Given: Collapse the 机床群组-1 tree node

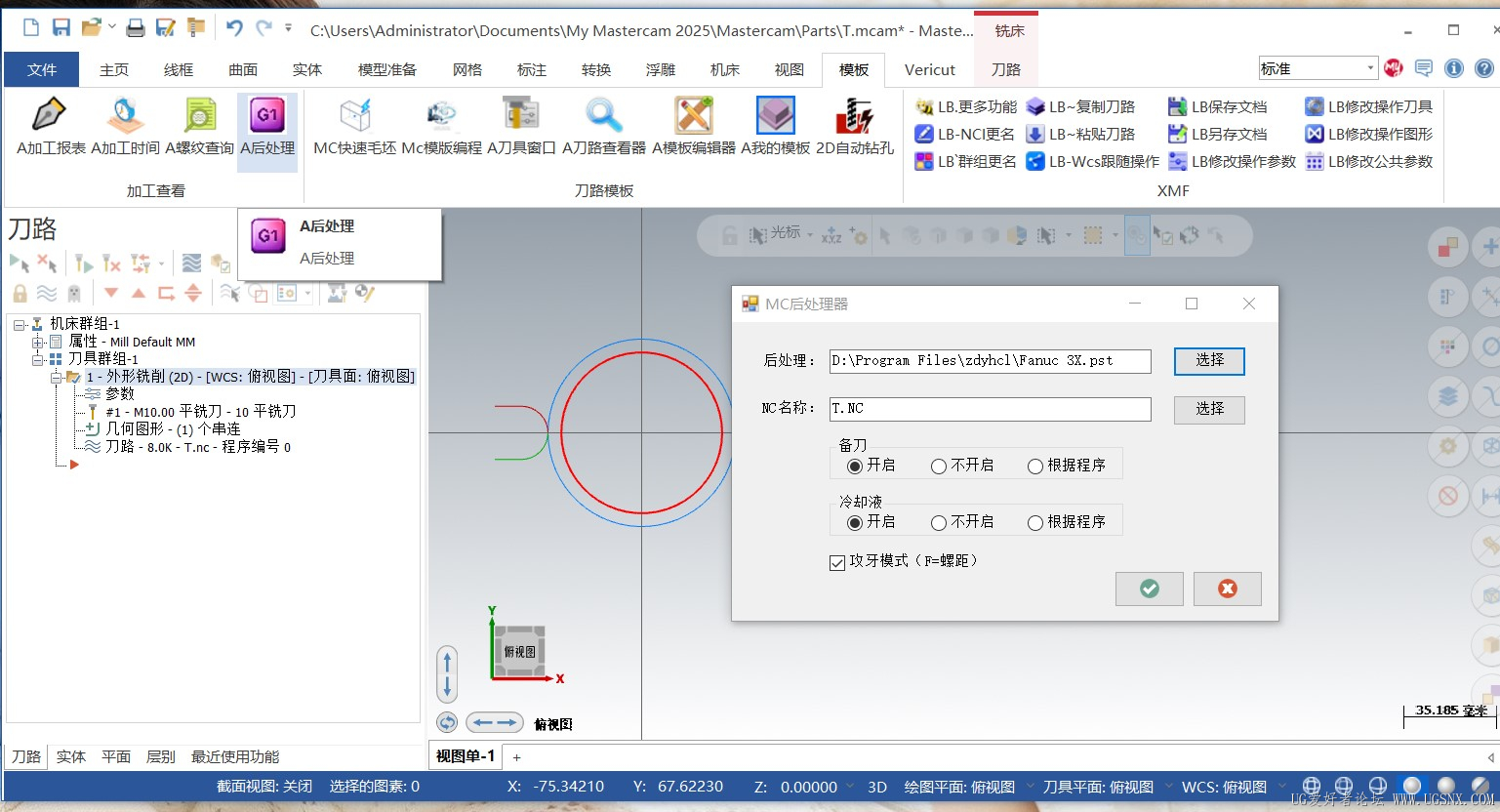Looking at the screenshot, I should click(20, 325).
